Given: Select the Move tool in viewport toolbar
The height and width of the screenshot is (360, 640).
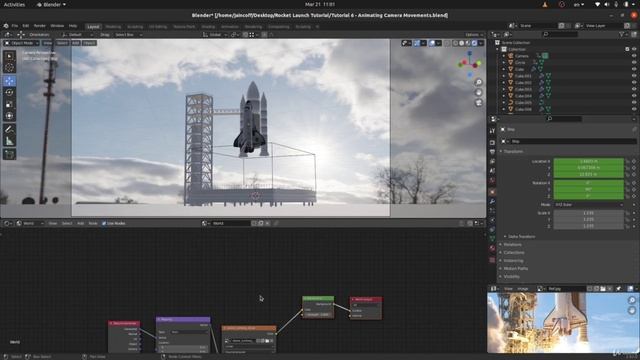Looking at the screenshot, I should [x=9, y=81].
